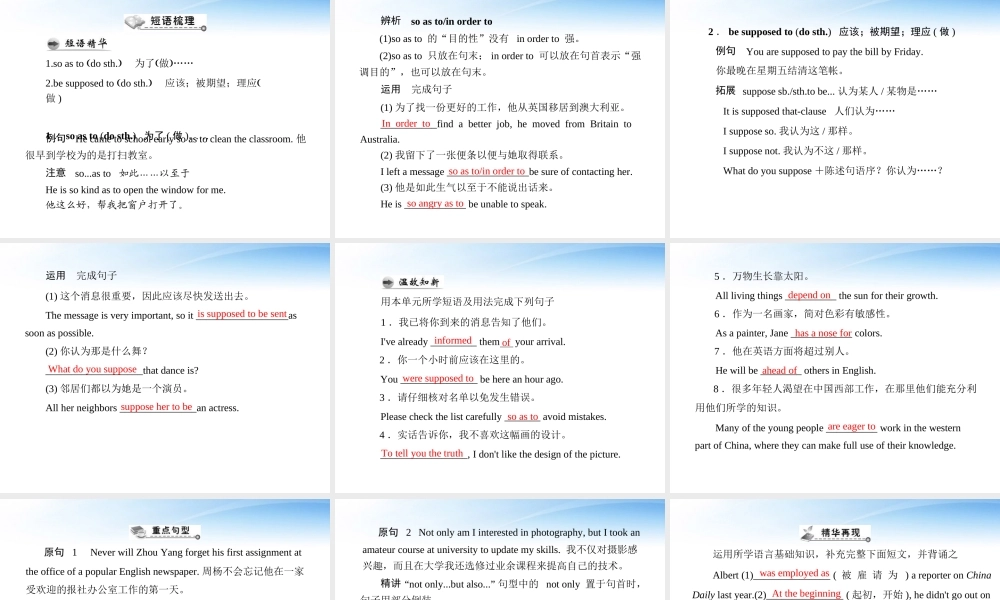Click red answer 'informed'
Viewport: 1000px width, 600px height.
coord(453,341)
